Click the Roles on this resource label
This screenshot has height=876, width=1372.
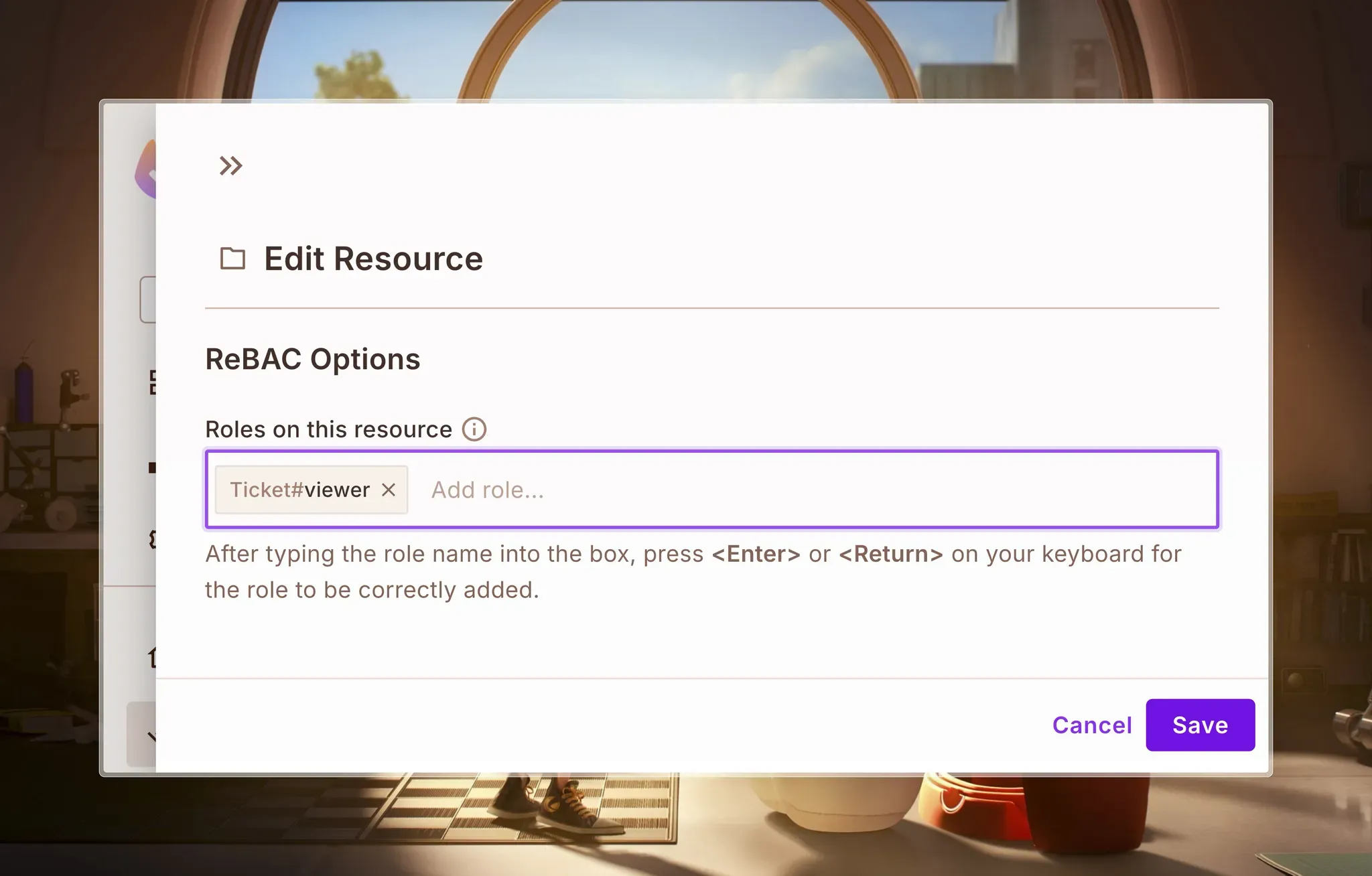tap(328, 429)
